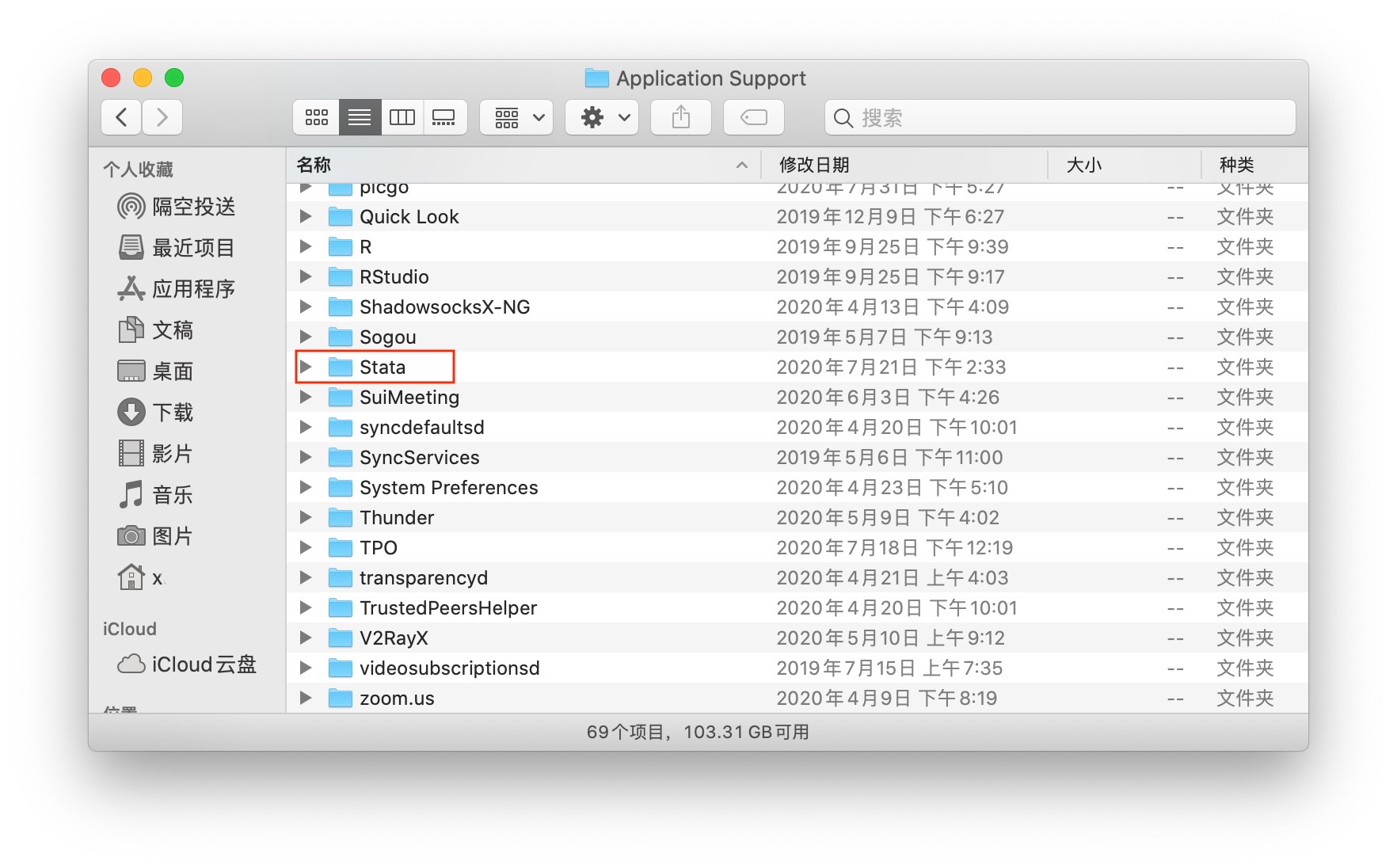Screen dimensions: 1397x868
Task: Open the gear action menu
Action: click(602, 118)
